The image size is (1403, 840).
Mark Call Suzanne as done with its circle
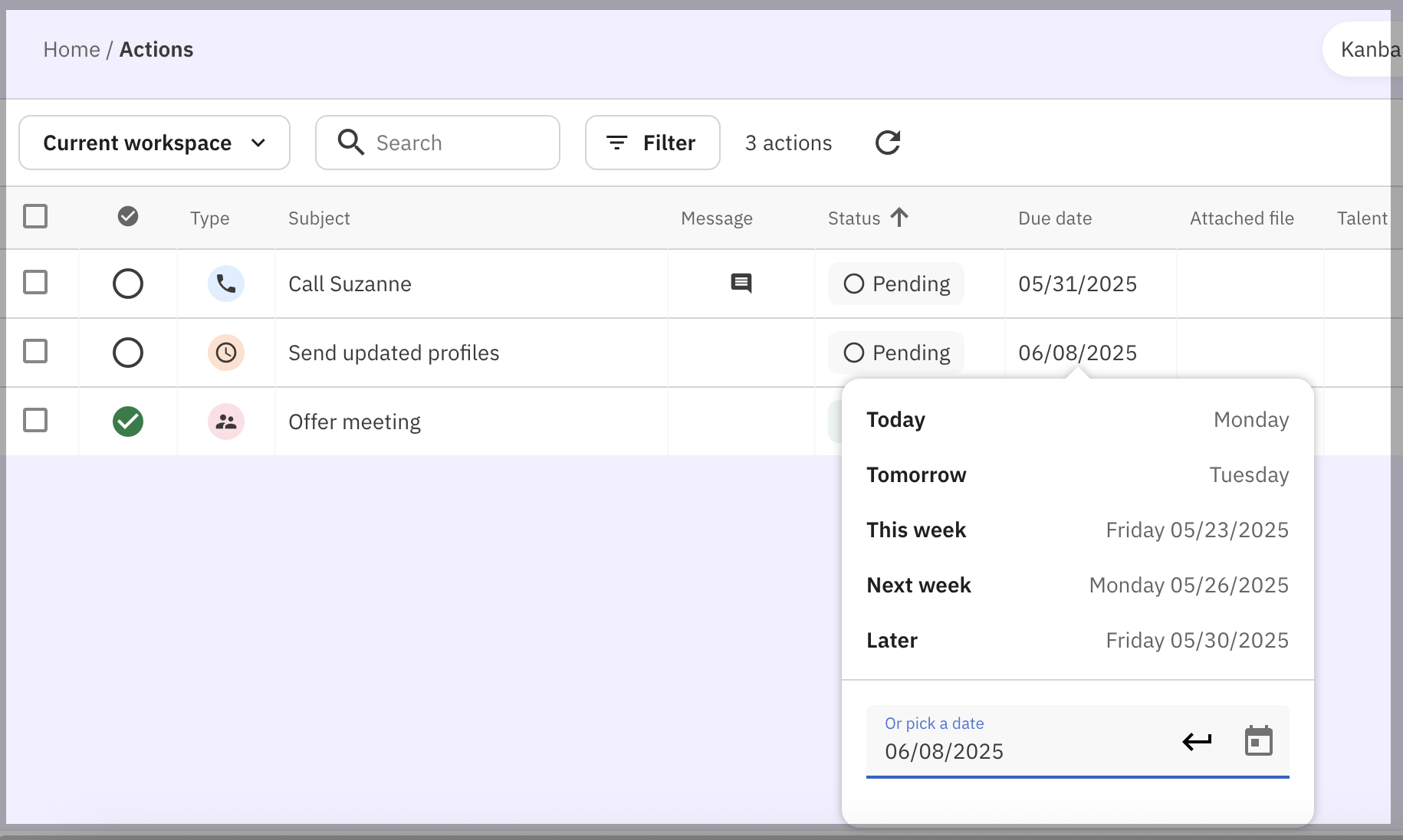tap(128, 284)
